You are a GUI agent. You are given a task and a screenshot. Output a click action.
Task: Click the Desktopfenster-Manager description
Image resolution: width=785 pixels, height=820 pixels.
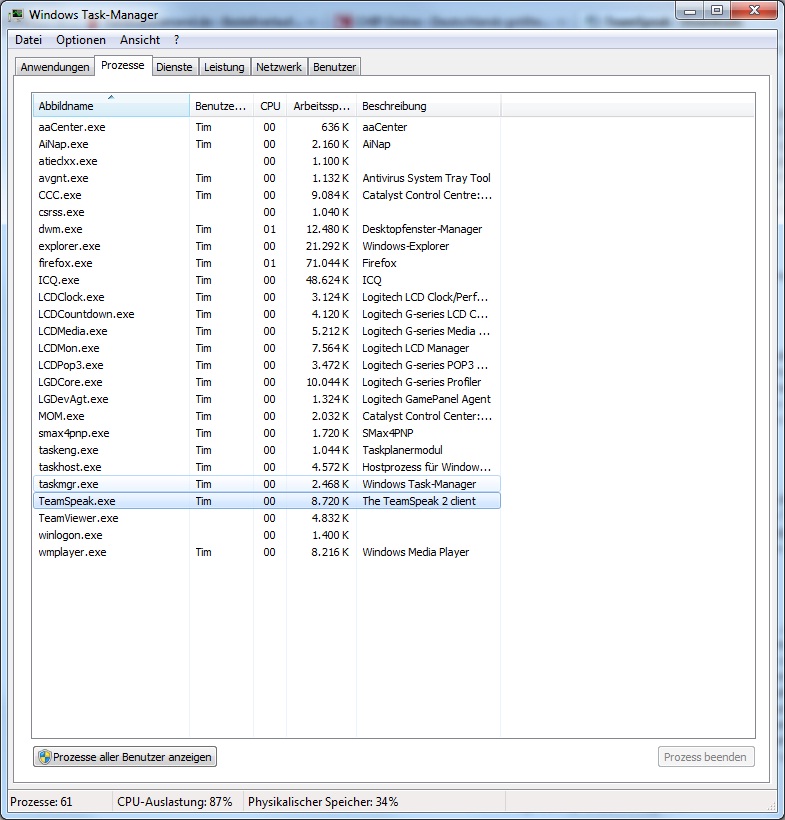(422, 229)
